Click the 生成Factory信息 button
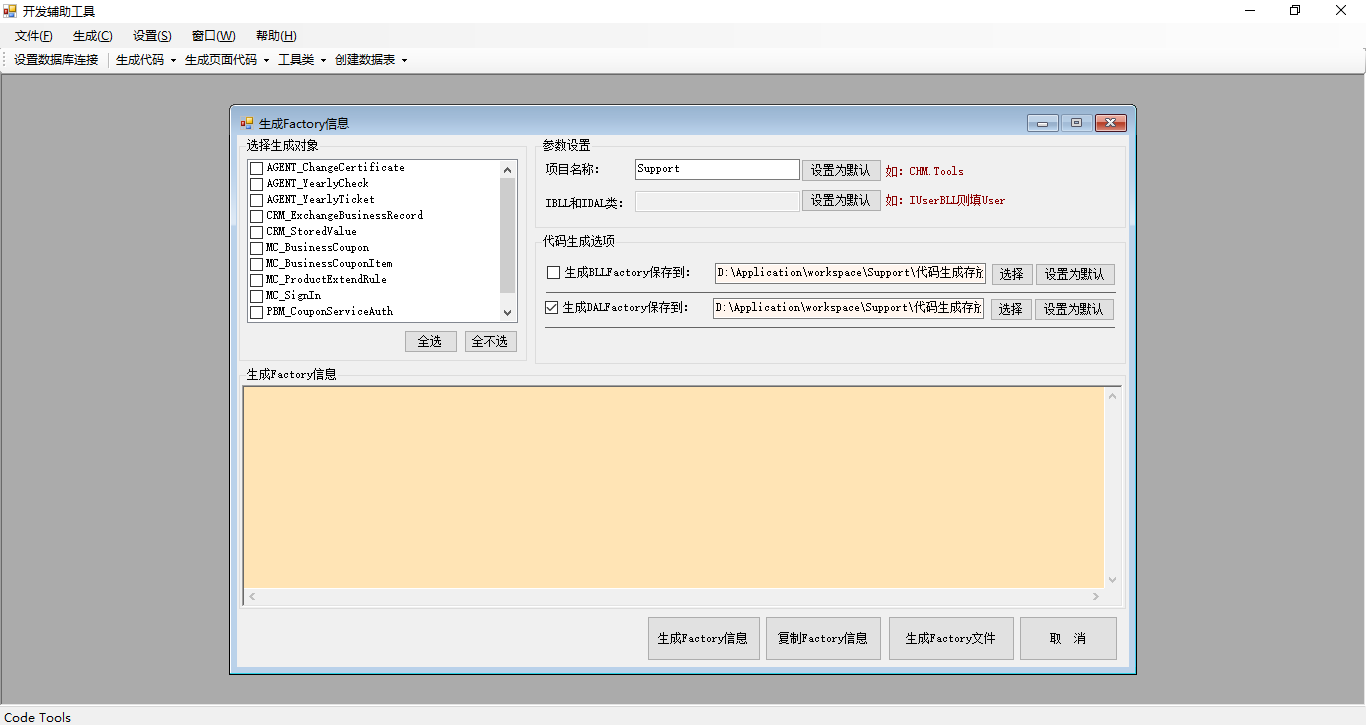The width and height of the screenshot is (1366, 725). coord(703,638)
